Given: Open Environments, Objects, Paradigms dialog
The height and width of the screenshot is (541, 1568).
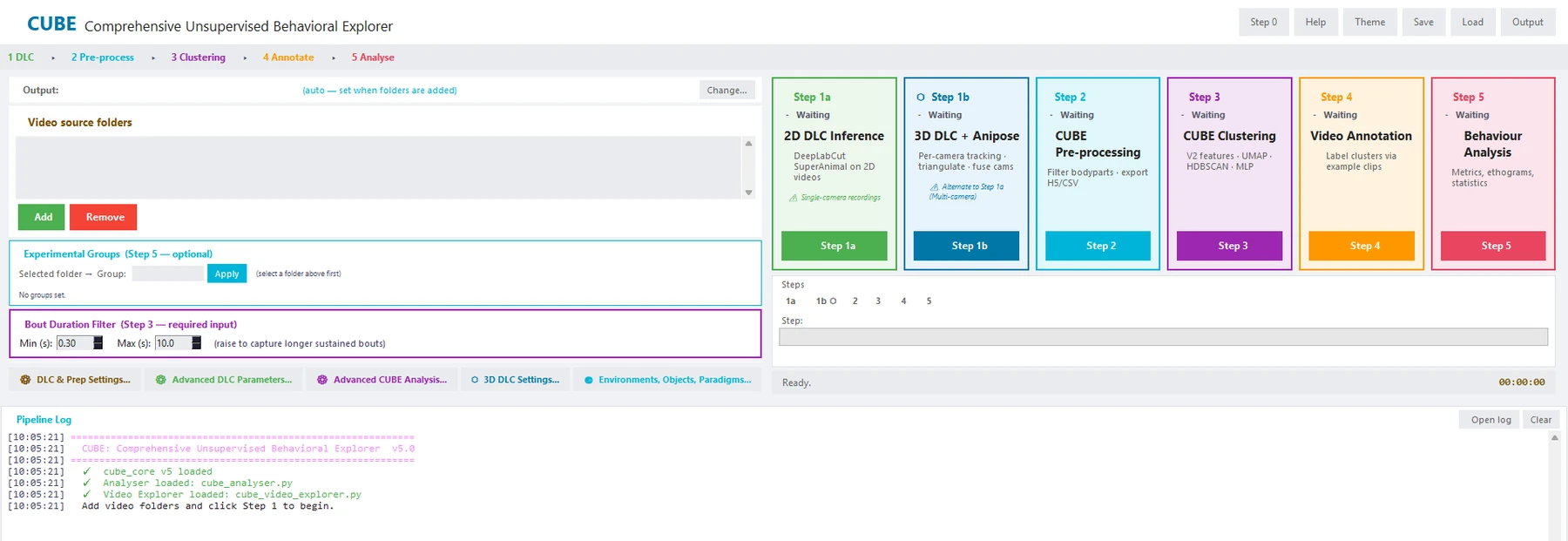Looking at the screenshot, I should coord(667,380).
